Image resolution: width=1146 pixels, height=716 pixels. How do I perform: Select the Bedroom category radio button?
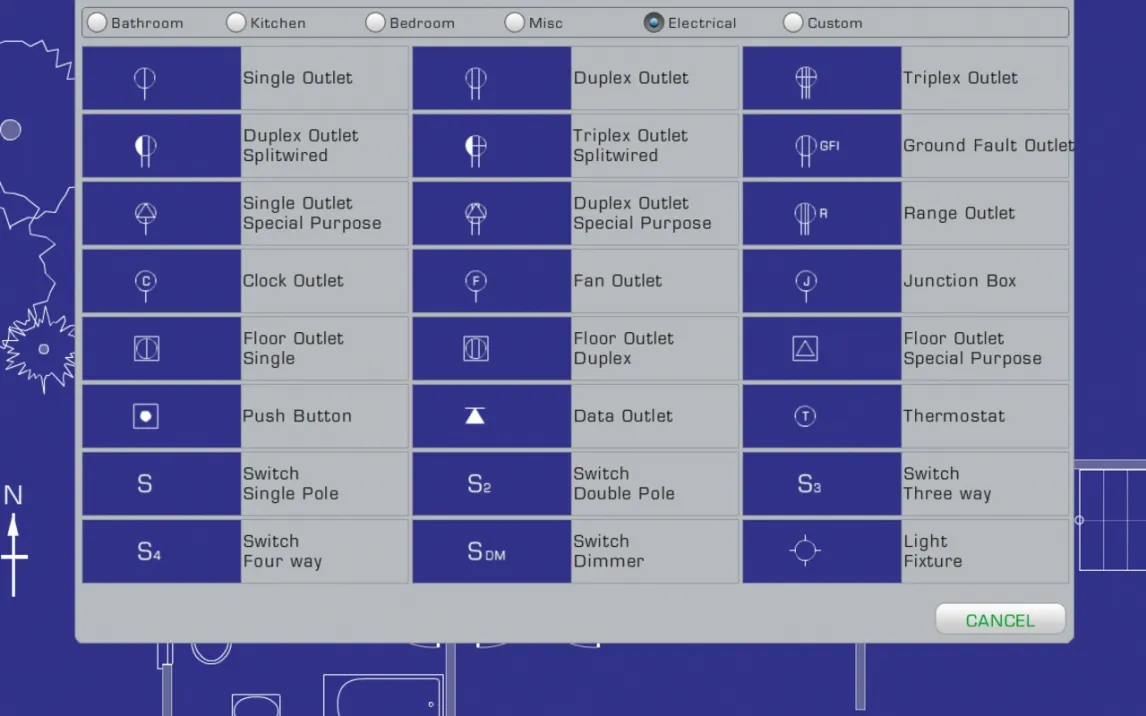point(375,22)
